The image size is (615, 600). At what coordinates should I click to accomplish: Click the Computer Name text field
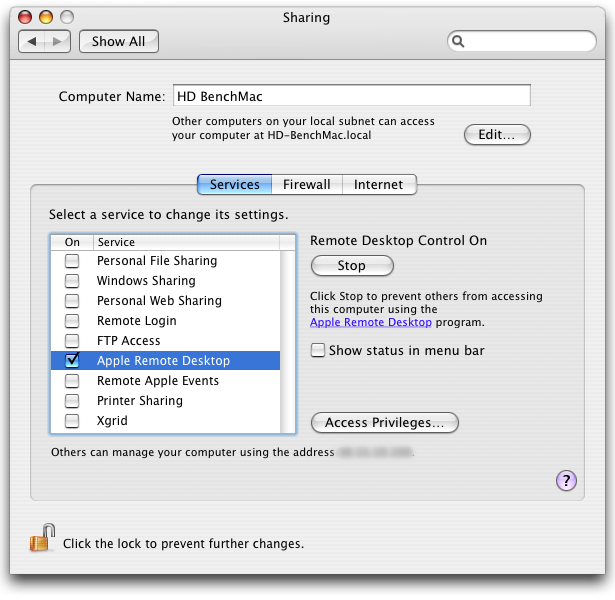tap(350, 96)
